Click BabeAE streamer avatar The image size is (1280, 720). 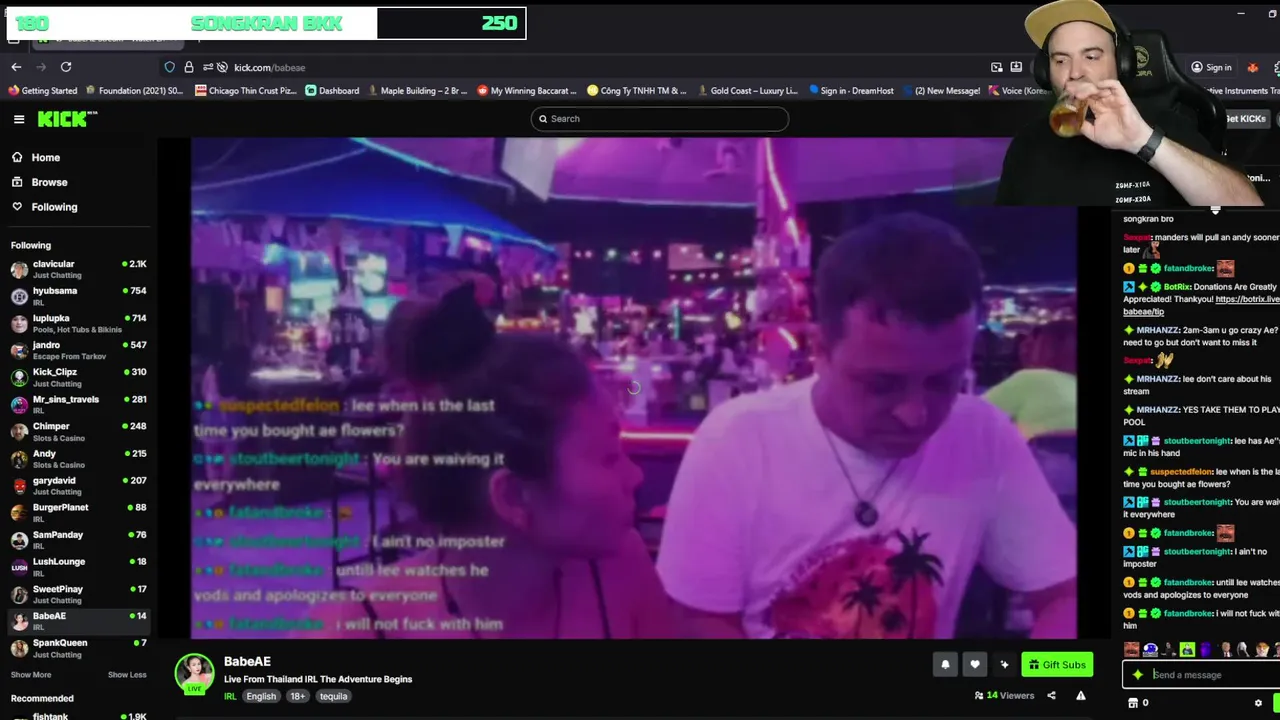pyautogui.click(x=195, y=673)
